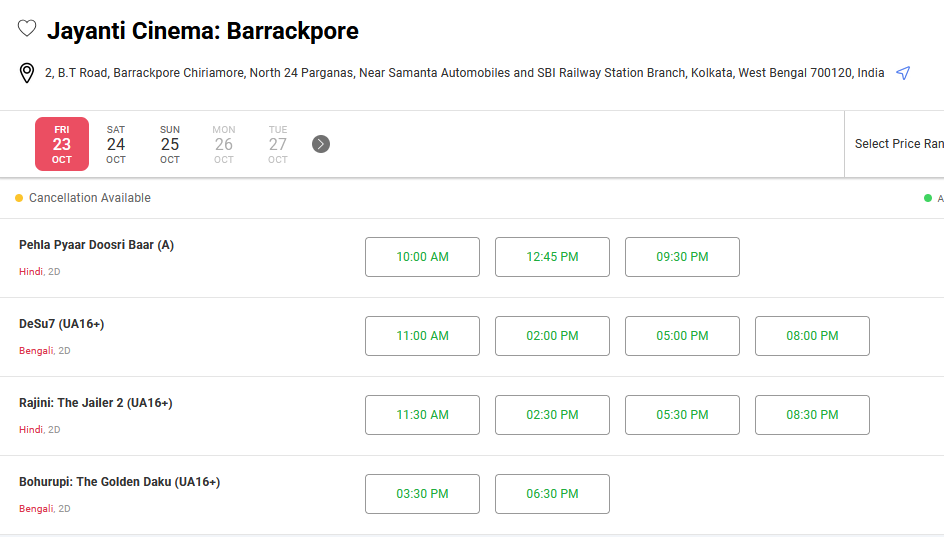The width and height of the screenshot is (944, 537).
Task: Switch to Sunday 25 Oct date
Action: click(170, 144)
